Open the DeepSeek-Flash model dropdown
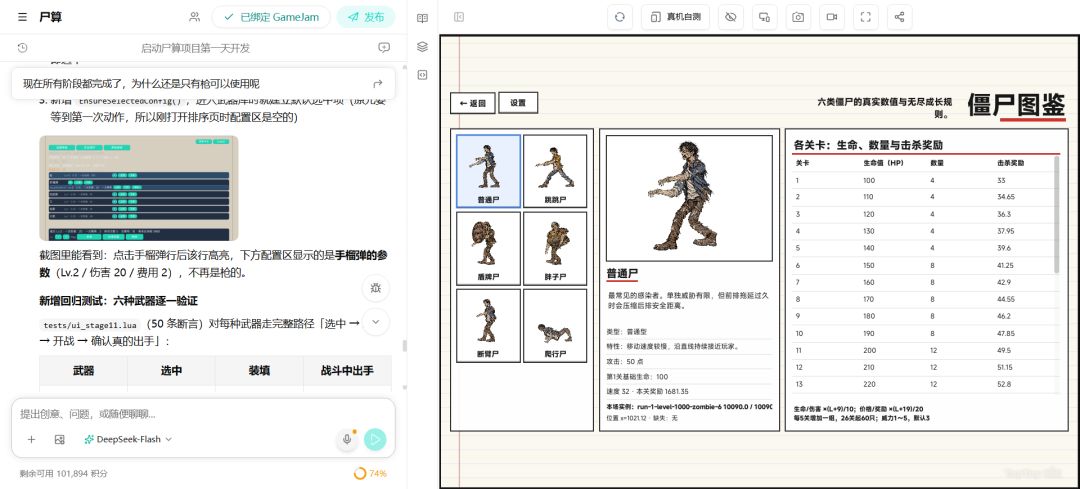This screenshot has width=1080, height=489. point(128,439)
